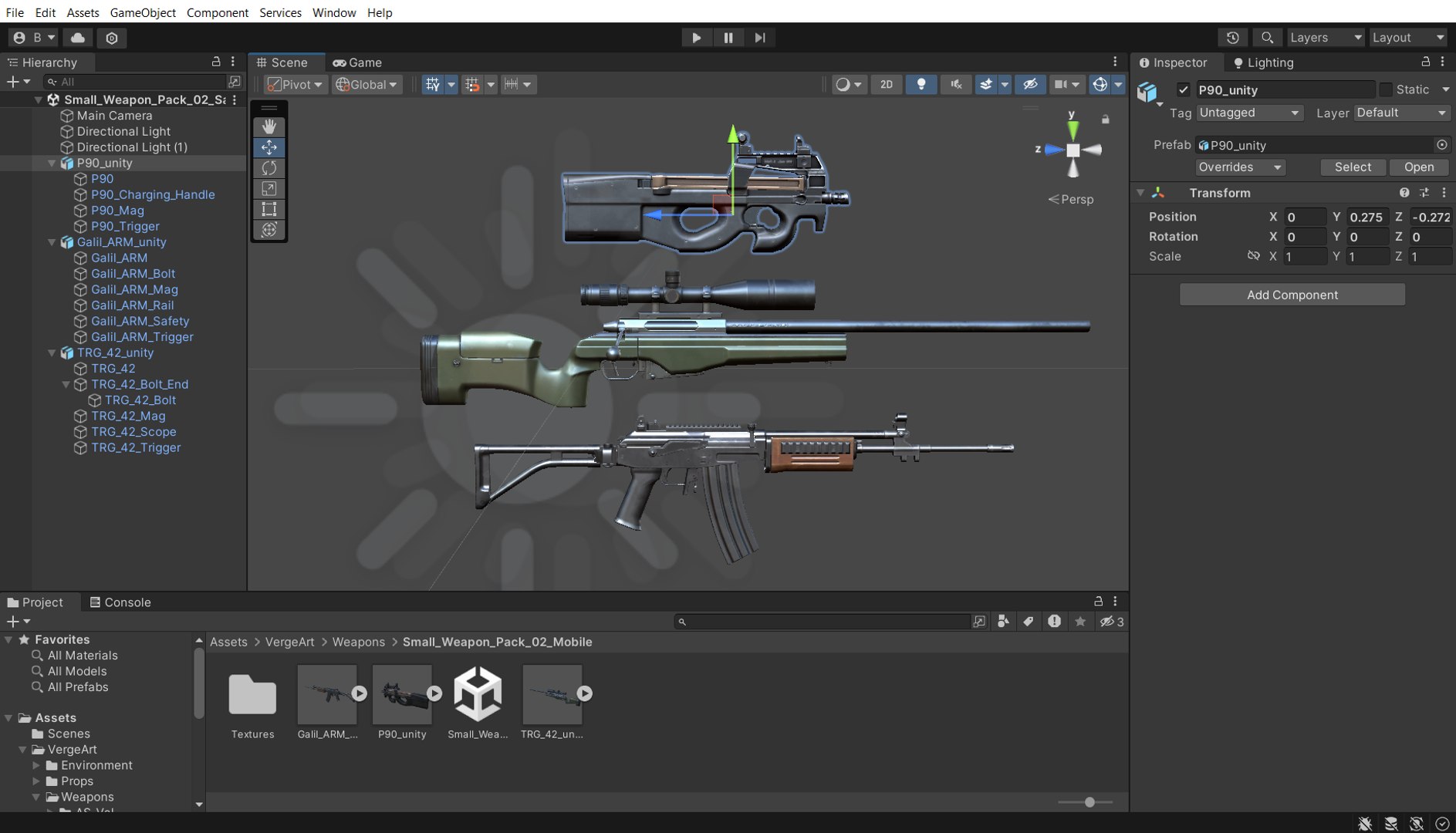Toggle scale constrained proportions link
1456x833 pixels.
coord(1253,255)
